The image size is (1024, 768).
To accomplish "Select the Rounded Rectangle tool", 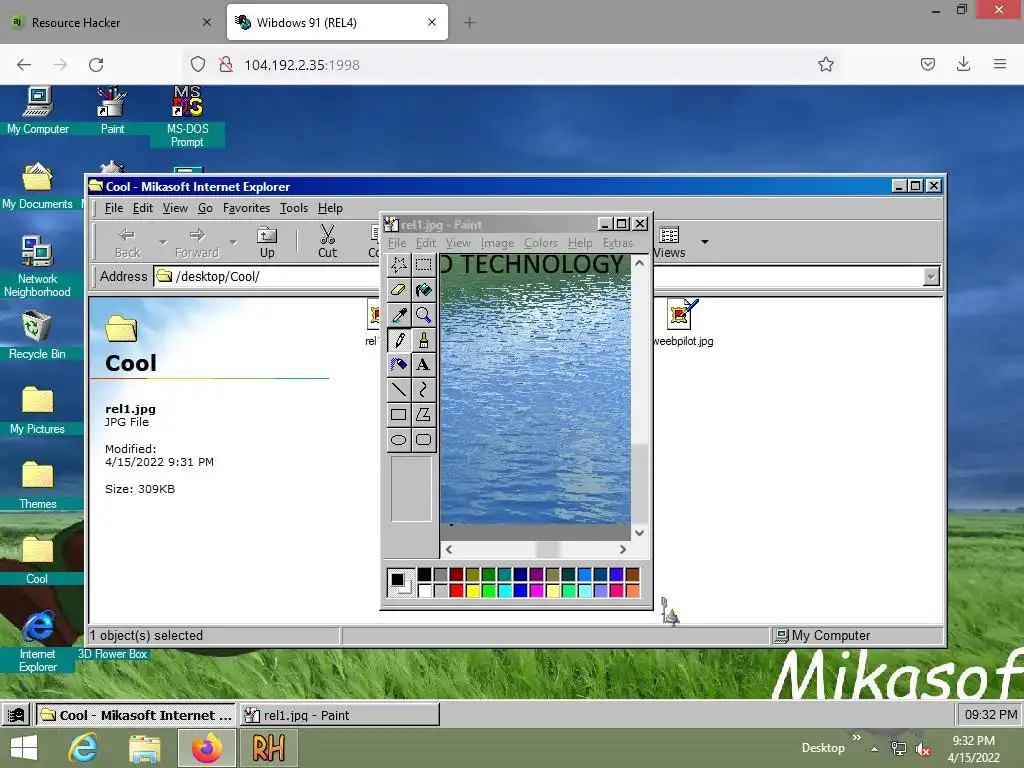I will coord(423,440).
